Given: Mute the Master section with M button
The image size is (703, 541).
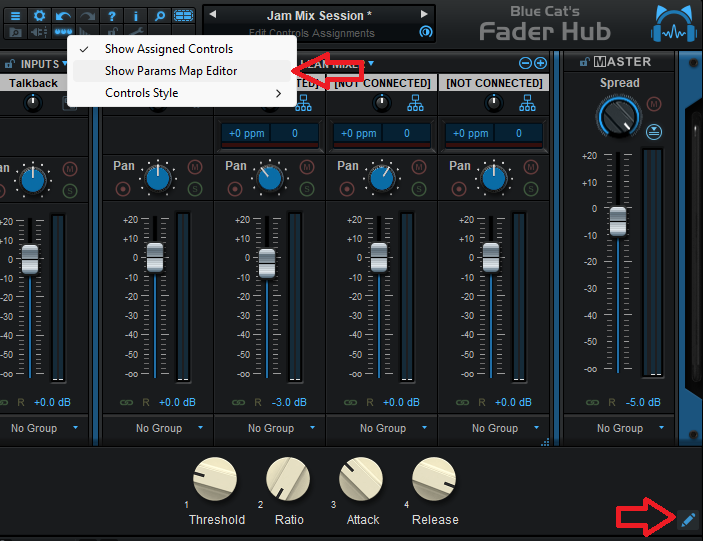Looking at the screenshot, I should [654, 104].
